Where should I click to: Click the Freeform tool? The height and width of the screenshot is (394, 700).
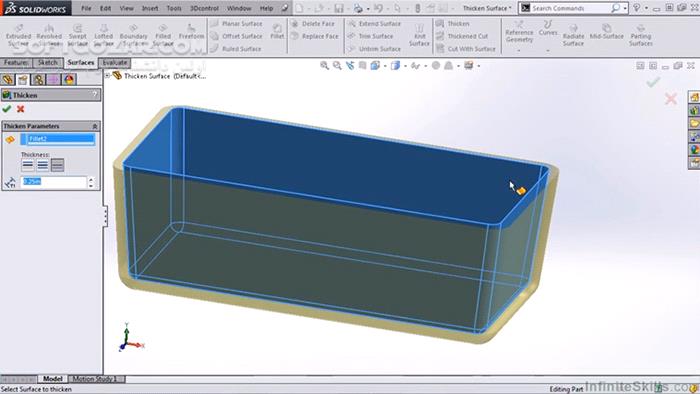click(x=191, y=32)
